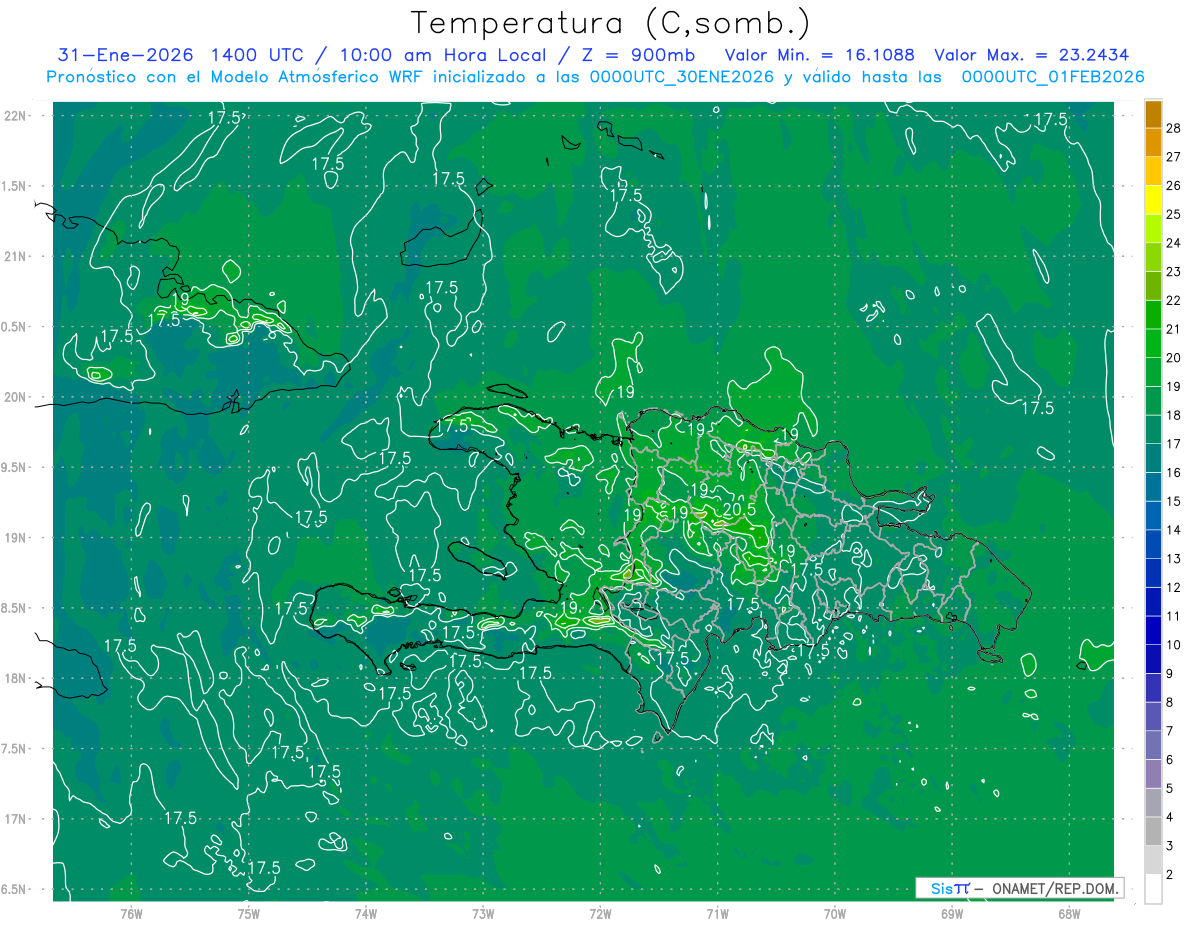The width and height of the screenshot is (1200, 927).
Task: Click the "74W" longitude axis label
Action: [x=366, y=913]
